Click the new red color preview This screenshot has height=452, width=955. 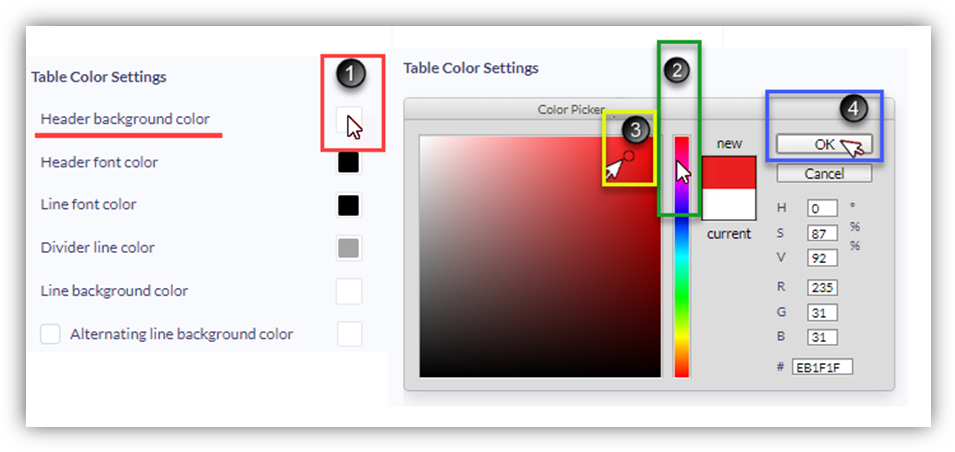pos(729,172)
